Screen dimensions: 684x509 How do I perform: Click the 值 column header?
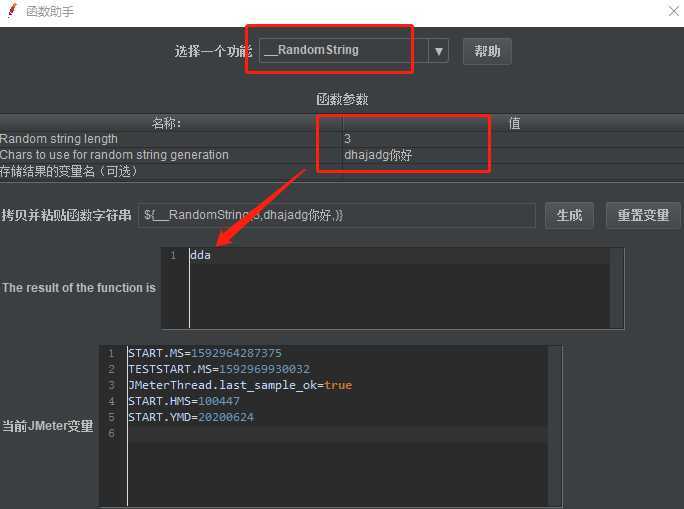513,123
